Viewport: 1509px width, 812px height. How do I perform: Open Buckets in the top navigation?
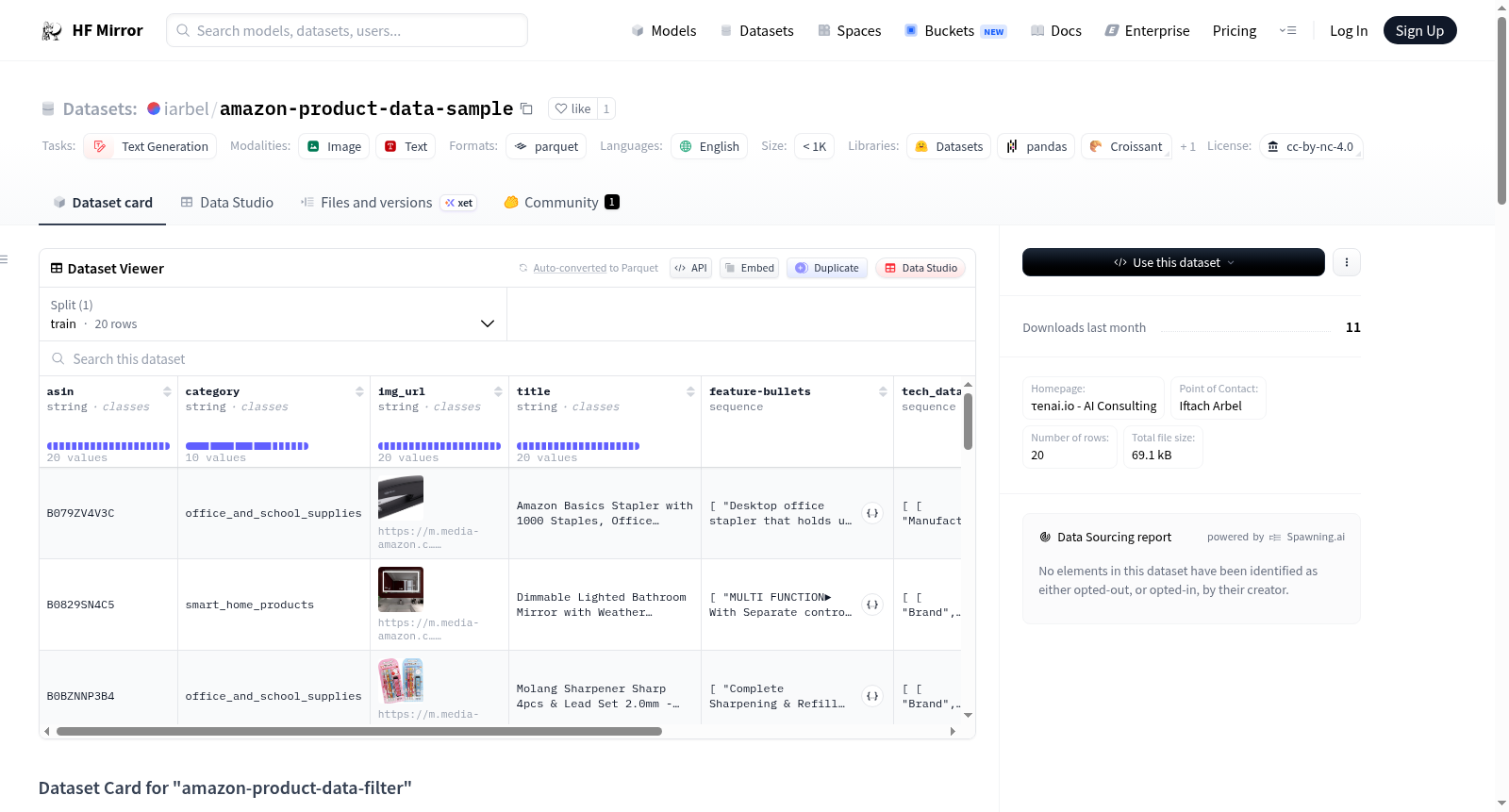coord(955,31)
